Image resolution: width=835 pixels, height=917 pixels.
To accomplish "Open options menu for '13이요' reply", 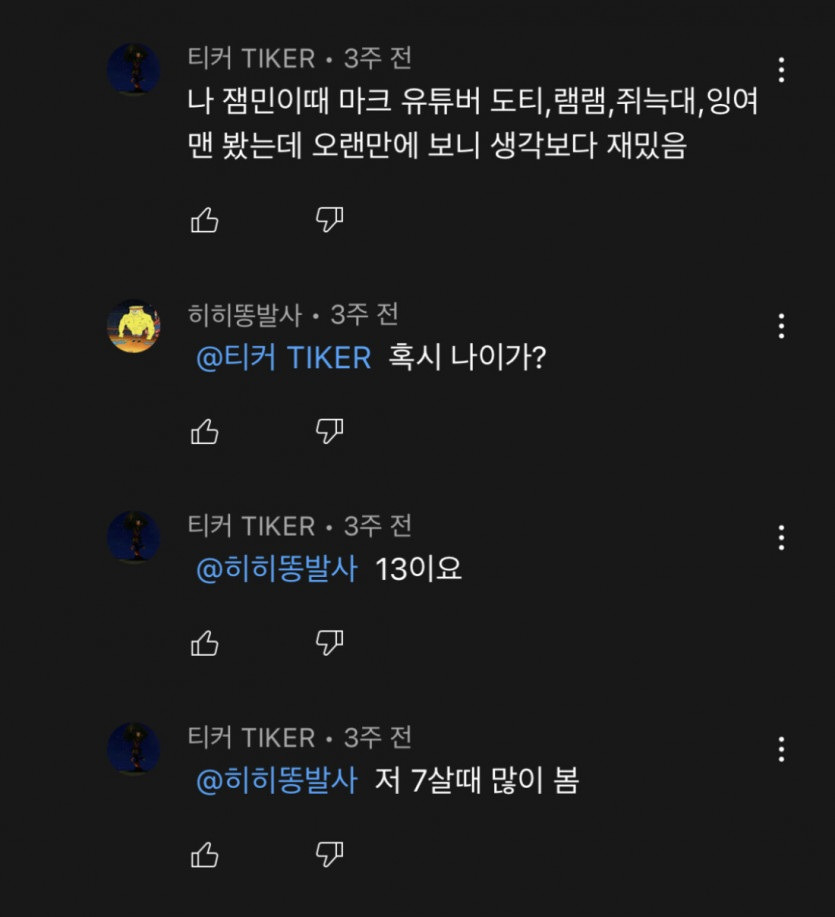I will point(781,537).
